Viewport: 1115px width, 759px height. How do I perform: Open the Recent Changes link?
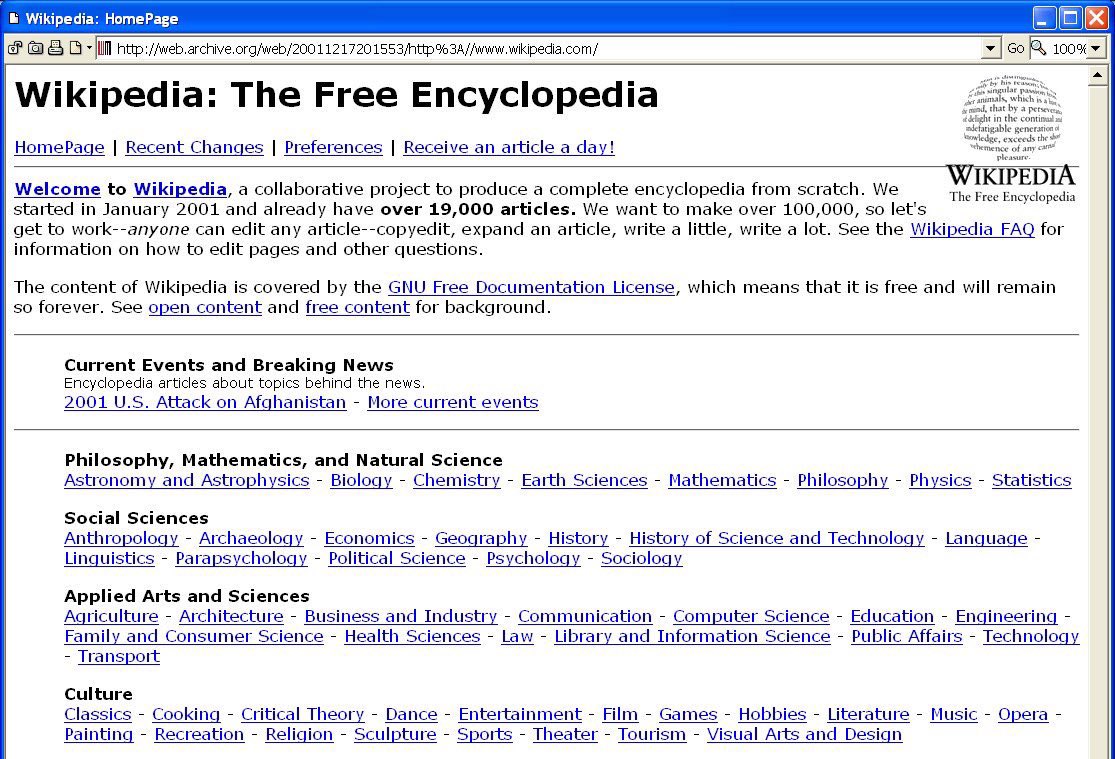click(194, 147)
